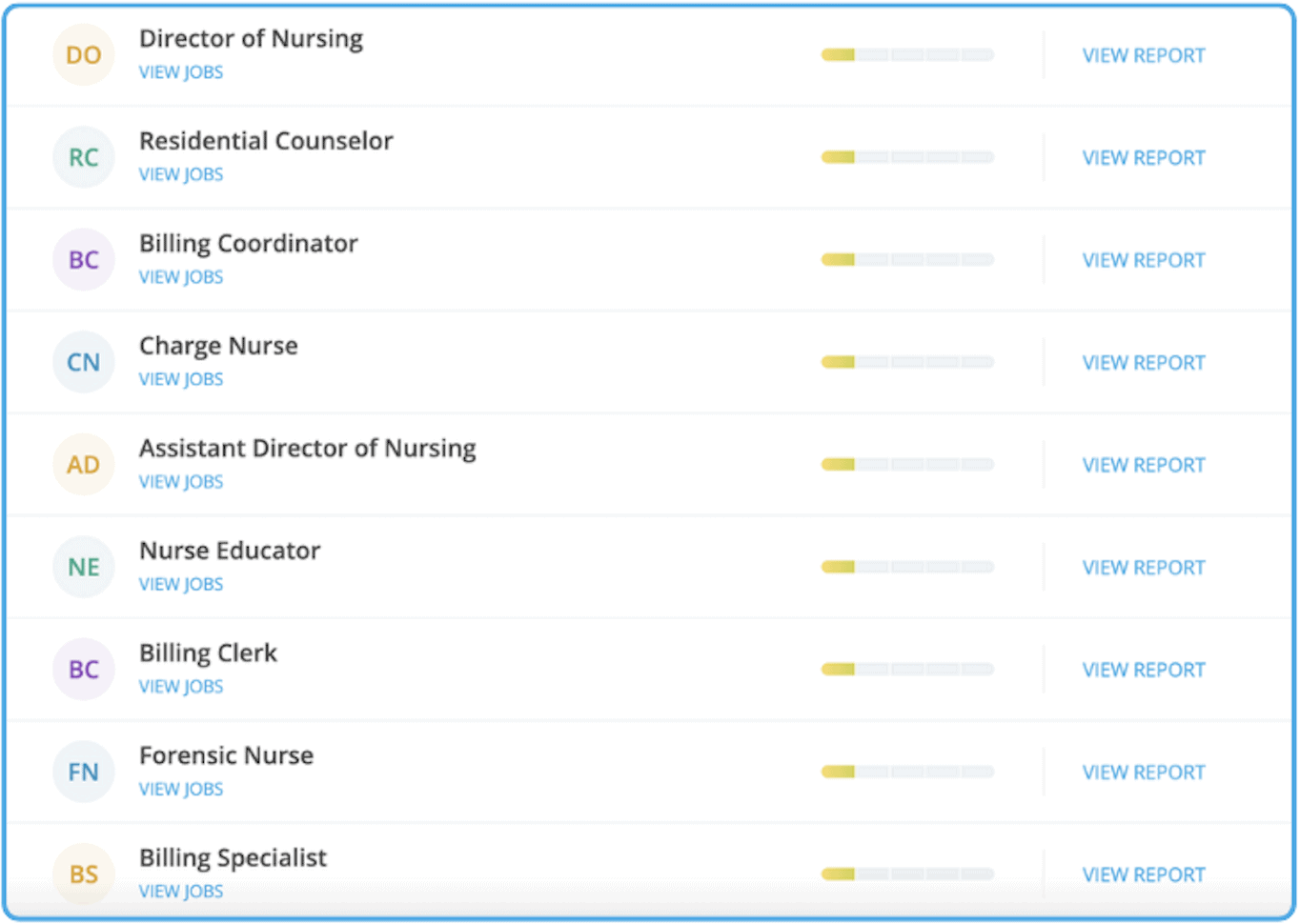1300x924 pixels.
Task: Select the FN icon for Forensic Nurse
Action: point(84,772)
